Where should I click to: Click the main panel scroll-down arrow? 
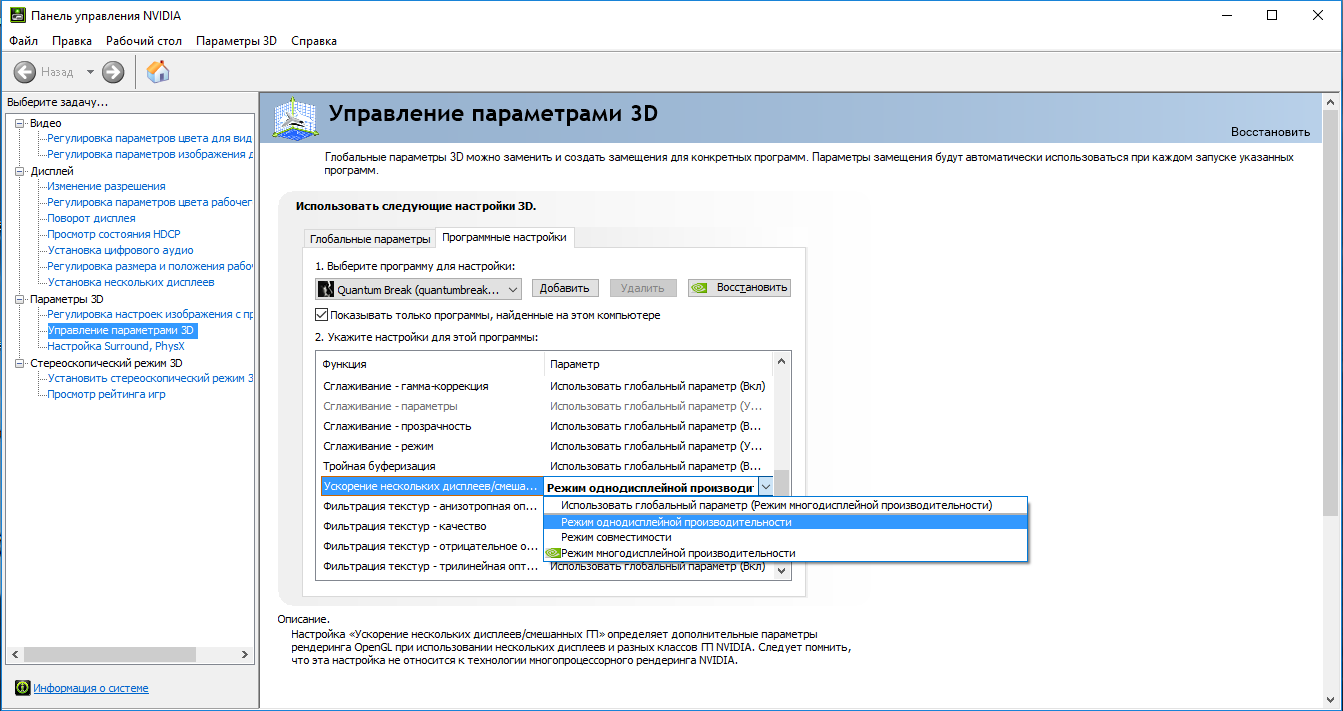point(1332,699)
